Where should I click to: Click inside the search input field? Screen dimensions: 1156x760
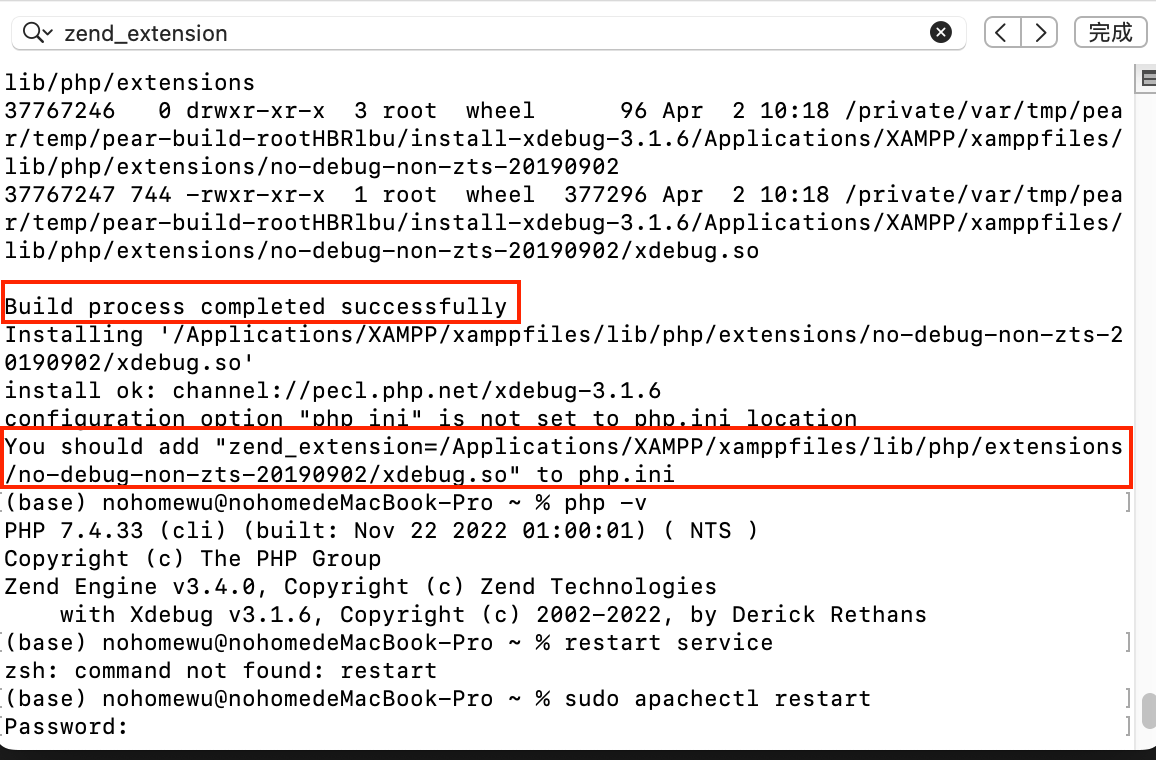click(x=400, y=32)
